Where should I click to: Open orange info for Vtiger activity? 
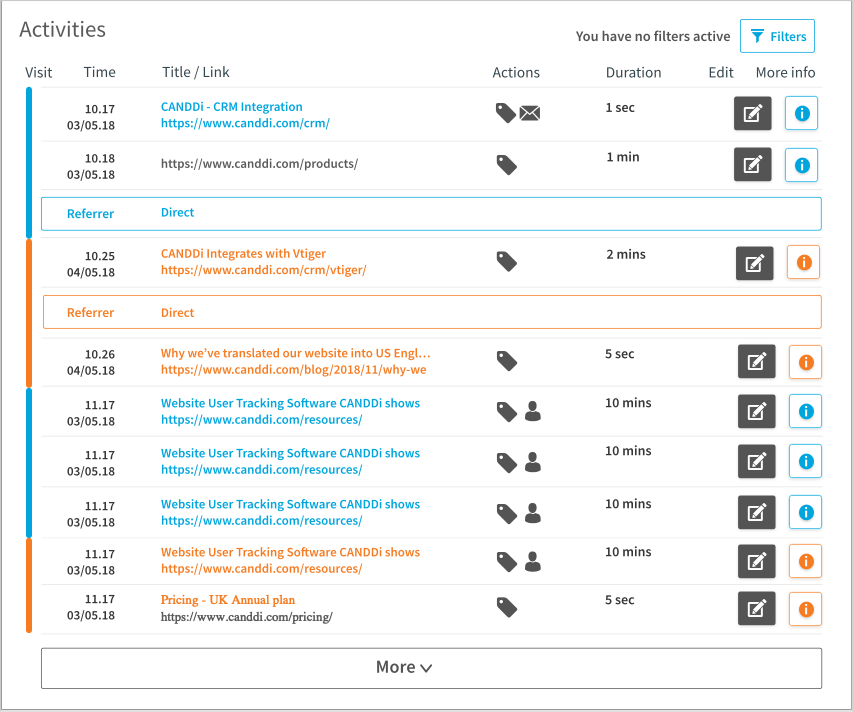coord(803,262)
